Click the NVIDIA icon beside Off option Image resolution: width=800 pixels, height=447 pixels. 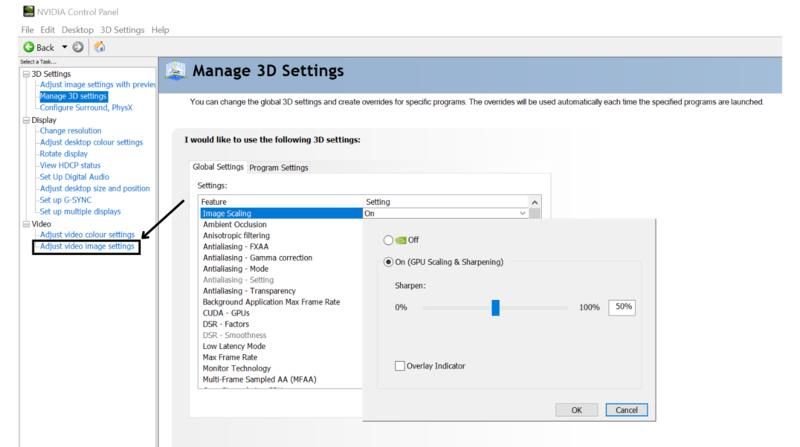click(x=401, y=240)
